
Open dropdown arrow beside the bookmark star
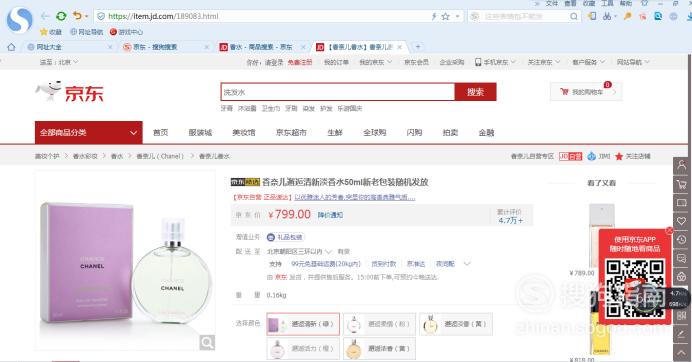[457, 16]
